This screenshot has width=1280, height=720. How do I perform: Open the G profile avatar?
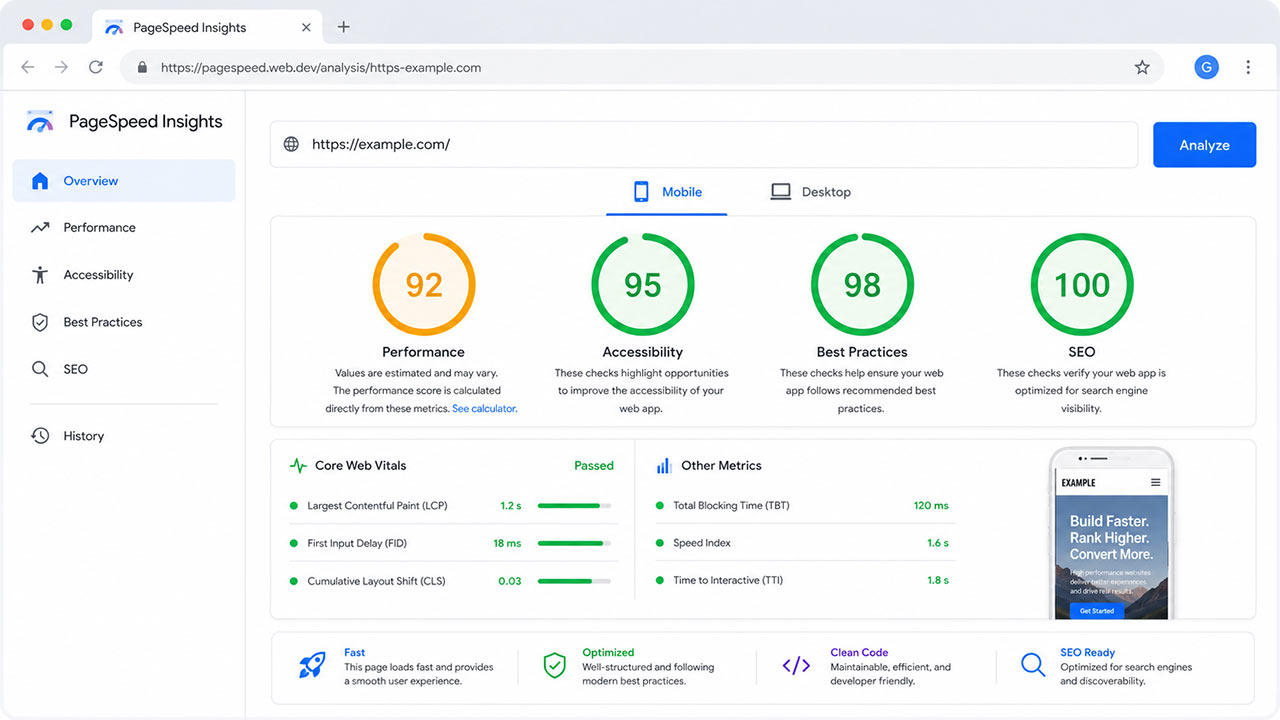coord(1207,67)
